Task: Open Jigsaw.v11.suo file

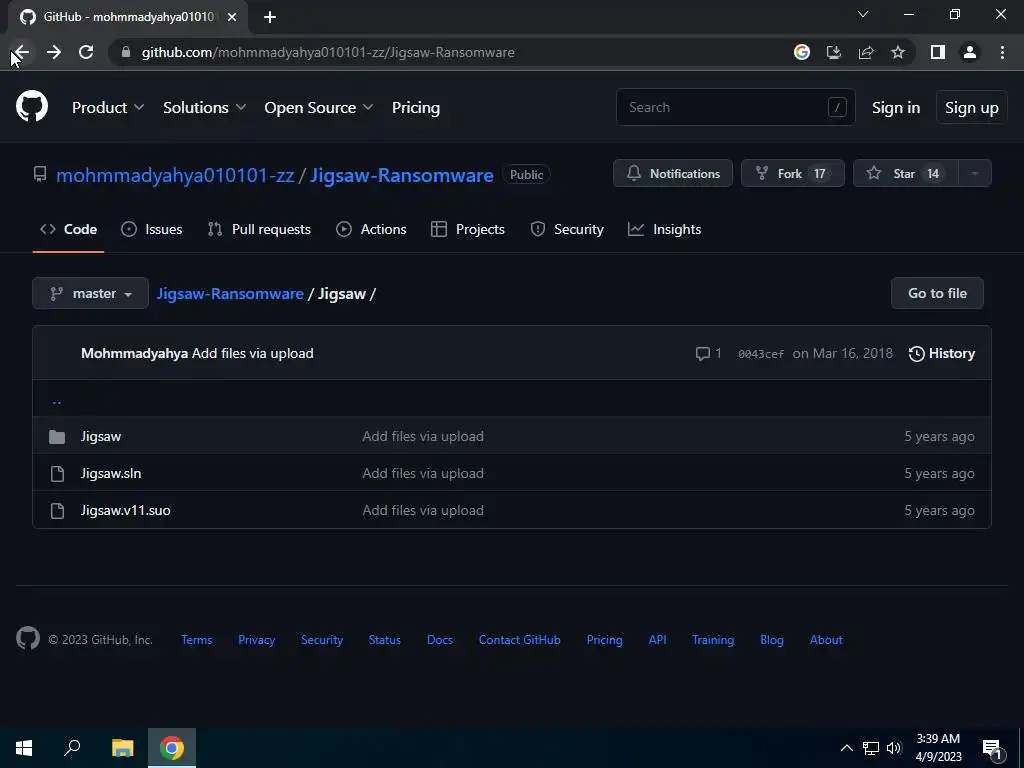Action: [x=125, y=511]
